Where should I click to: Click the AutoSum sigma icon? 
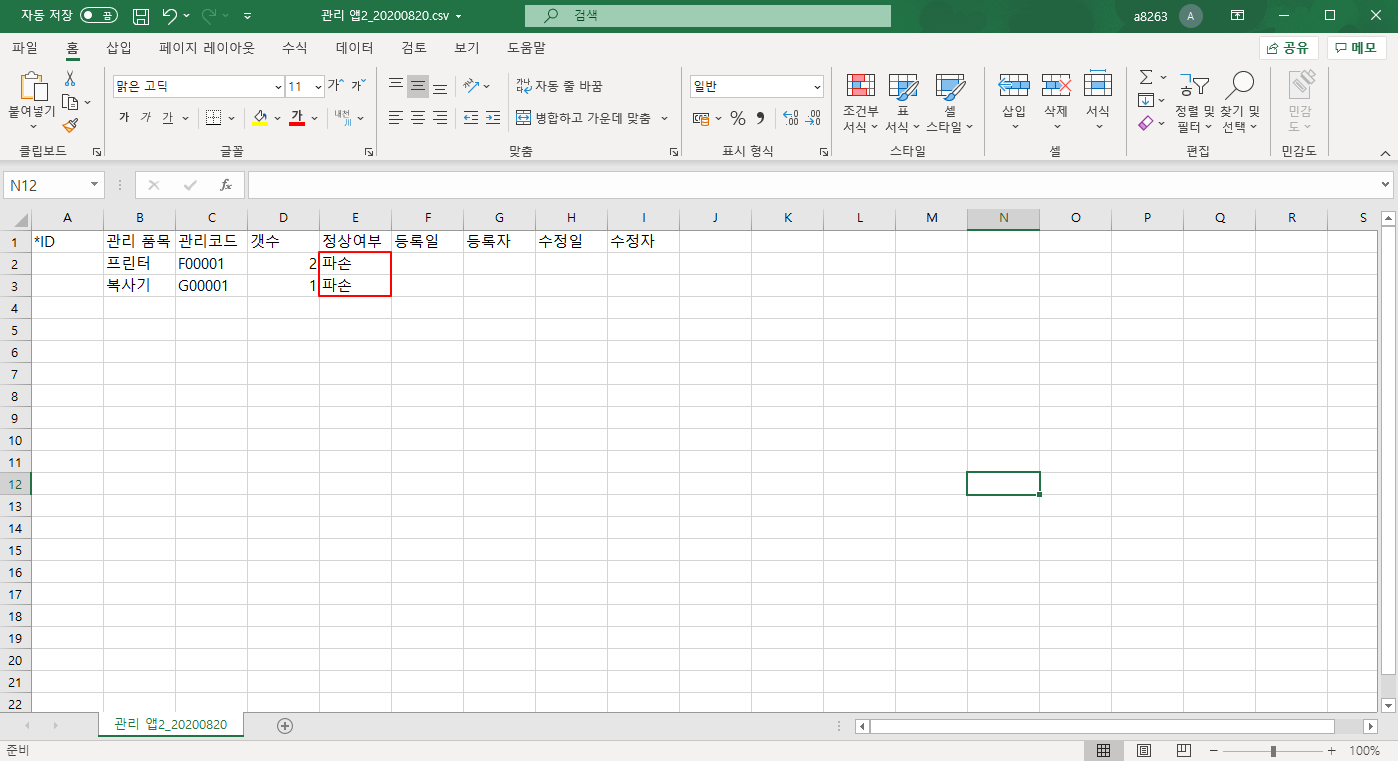pyautogui.click(x=1146, y=77)
